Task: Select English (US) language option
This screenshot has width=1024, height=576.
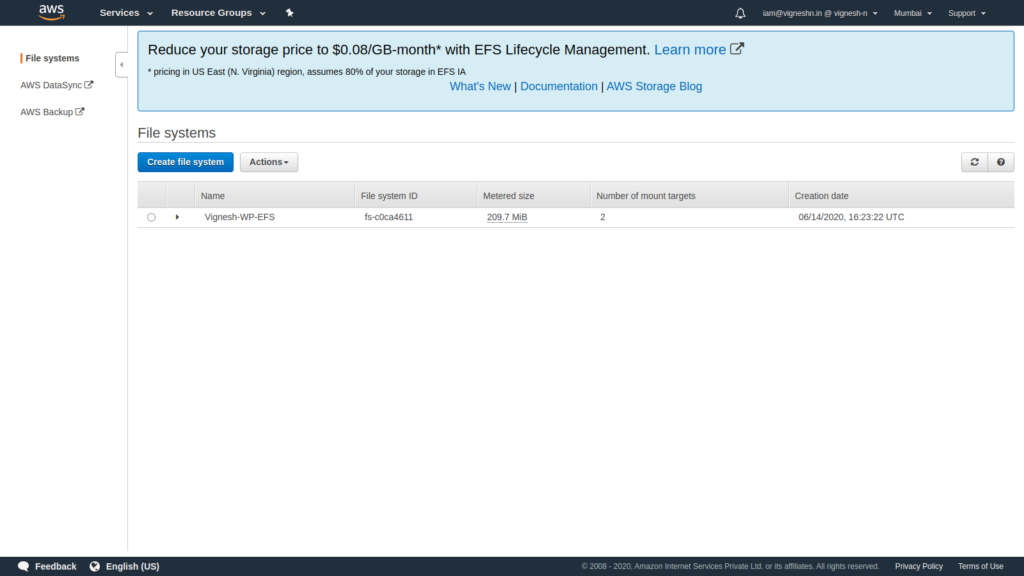Action: click(133, 566)
